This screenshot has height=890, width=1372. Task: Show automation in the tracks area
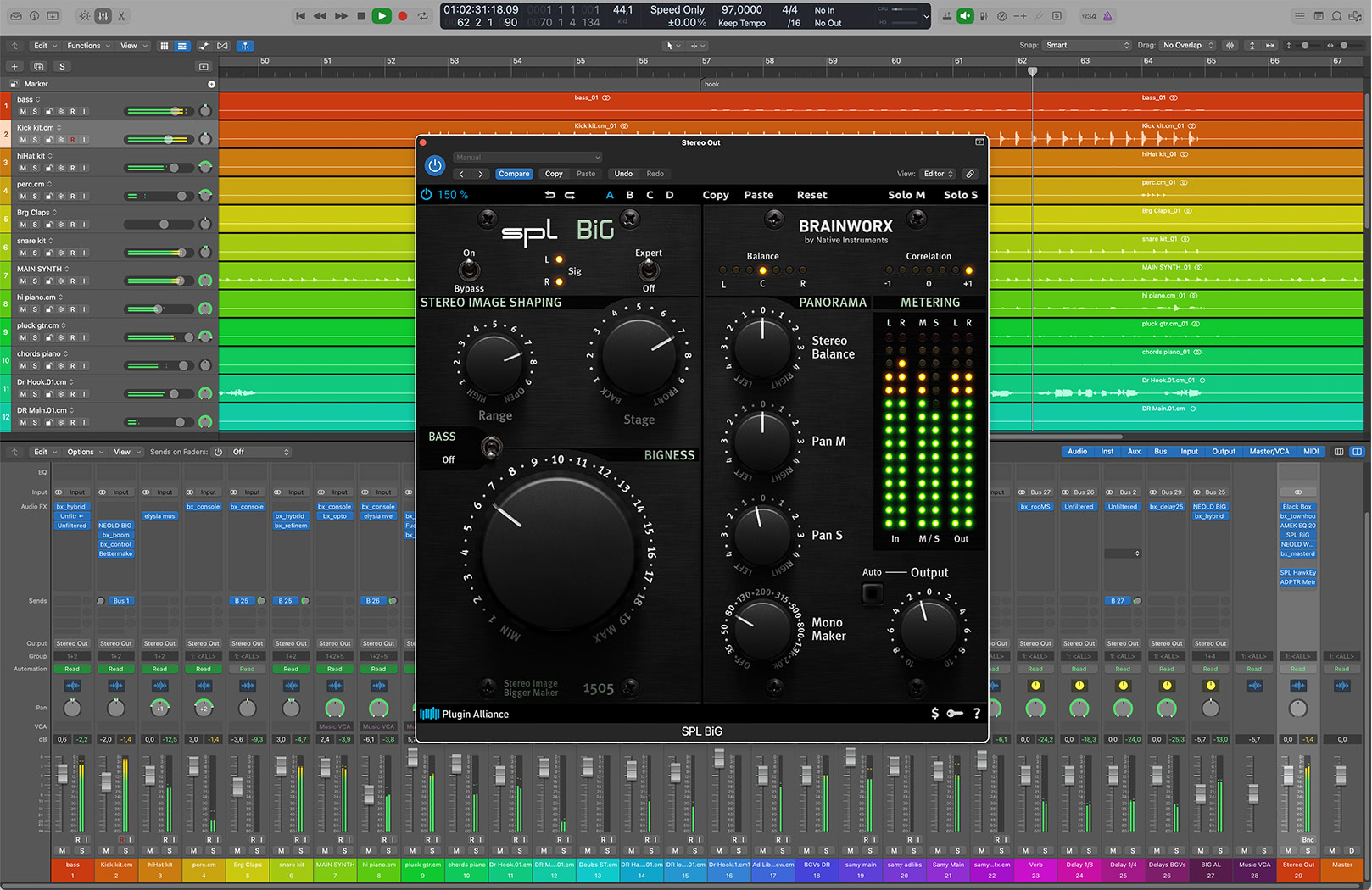click(x=204, y=46)
